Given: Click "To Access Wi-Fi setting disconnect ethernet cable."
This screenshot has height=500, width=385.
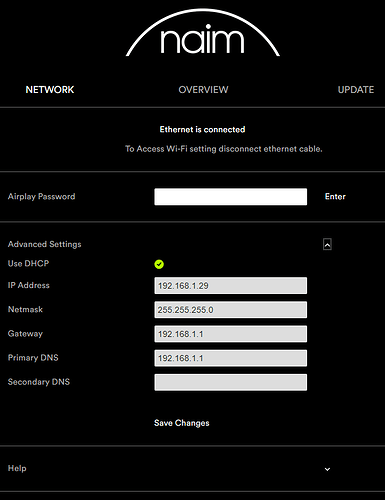Looking at the screenshot, I should point(224,149).
